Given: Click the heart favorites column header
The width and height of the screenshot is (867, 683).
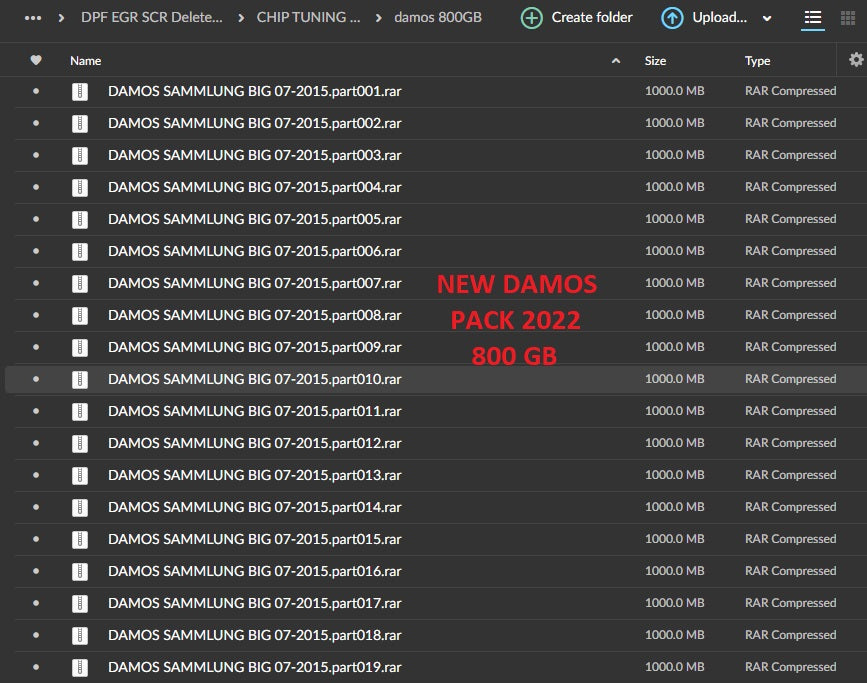Looking at the screenshot, I should (x=36, y=60).
